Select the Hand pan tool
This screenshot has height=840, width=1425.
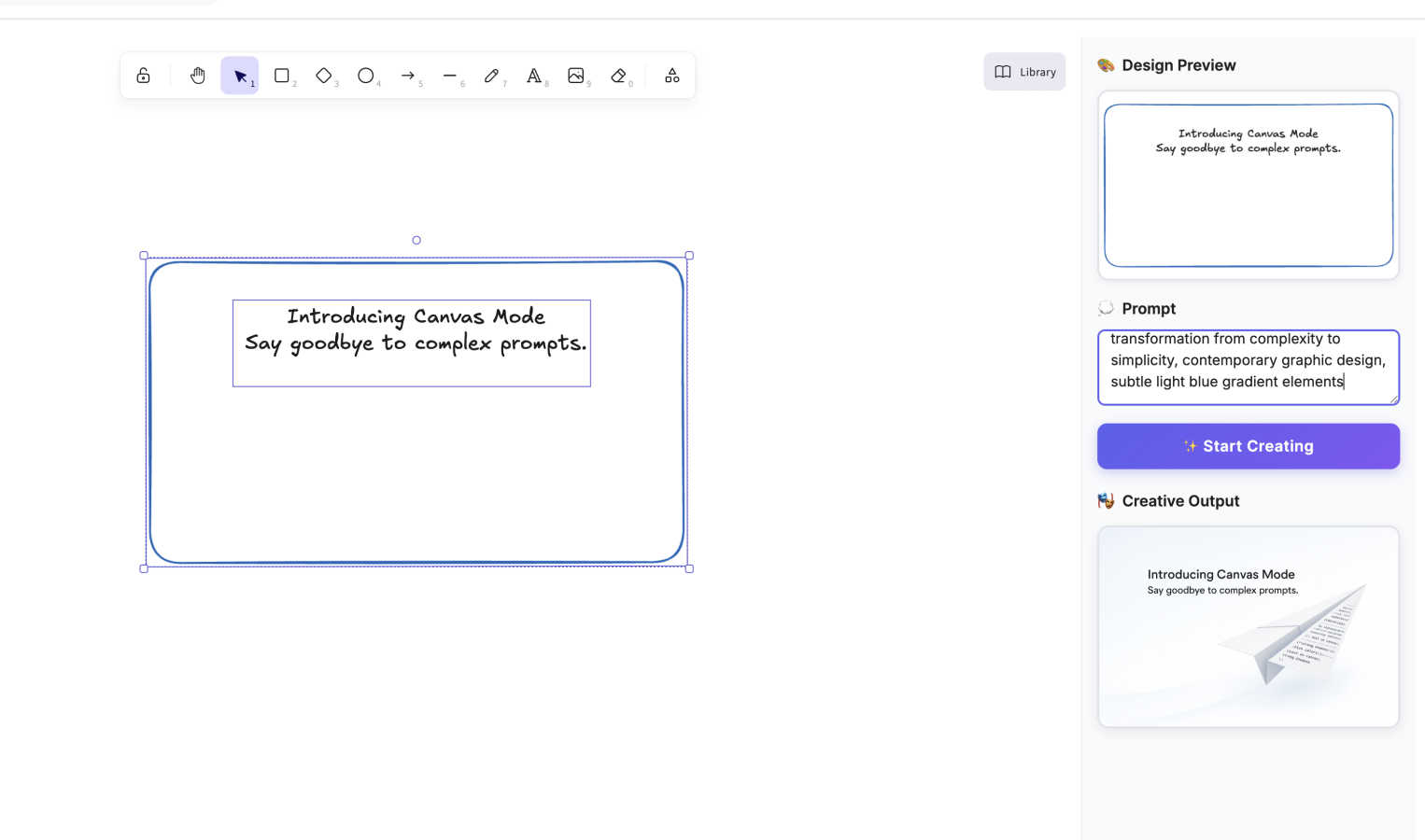pyautogui.click(x=197, y=75)
